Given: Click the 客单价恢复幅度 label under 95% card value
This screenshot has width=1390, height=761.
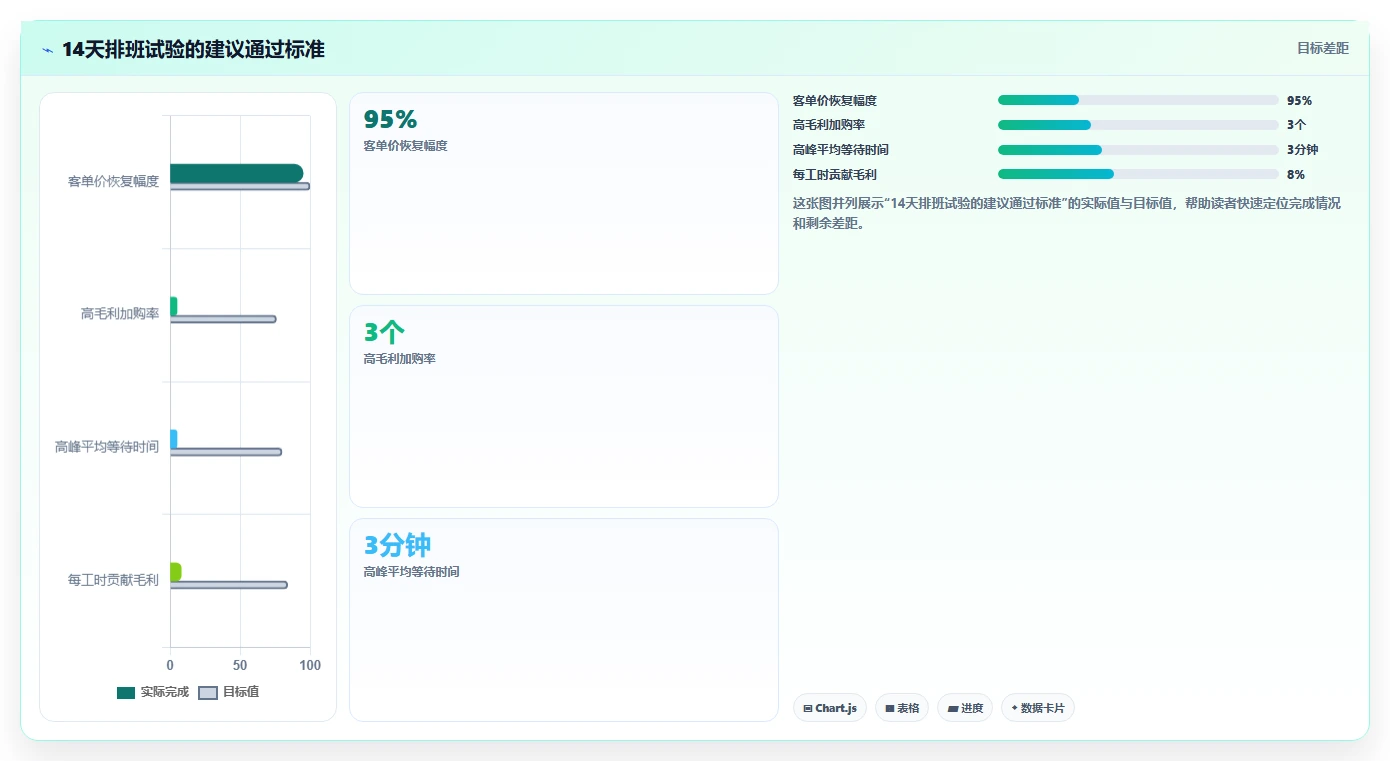Looking at the screenshot, I should tap(405, 146).
